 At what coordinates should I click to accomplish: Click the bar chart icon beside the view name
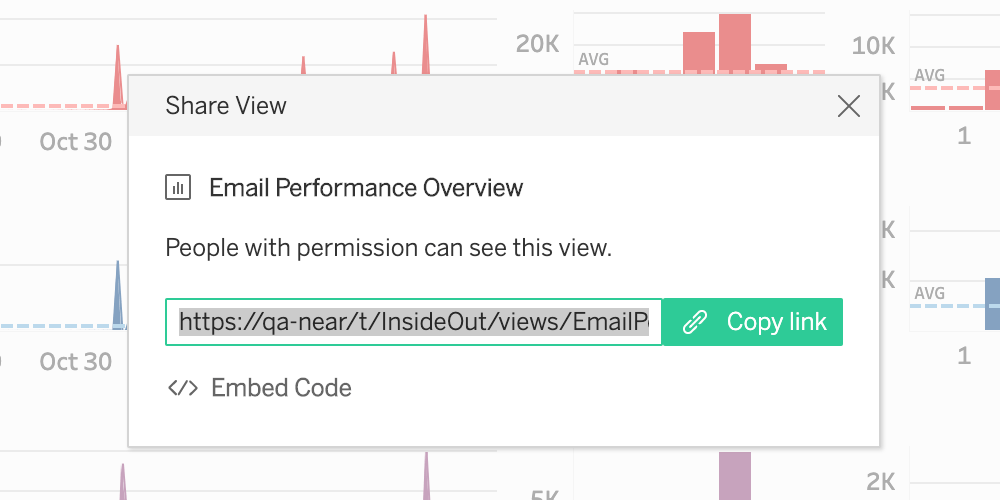point(178,188)
